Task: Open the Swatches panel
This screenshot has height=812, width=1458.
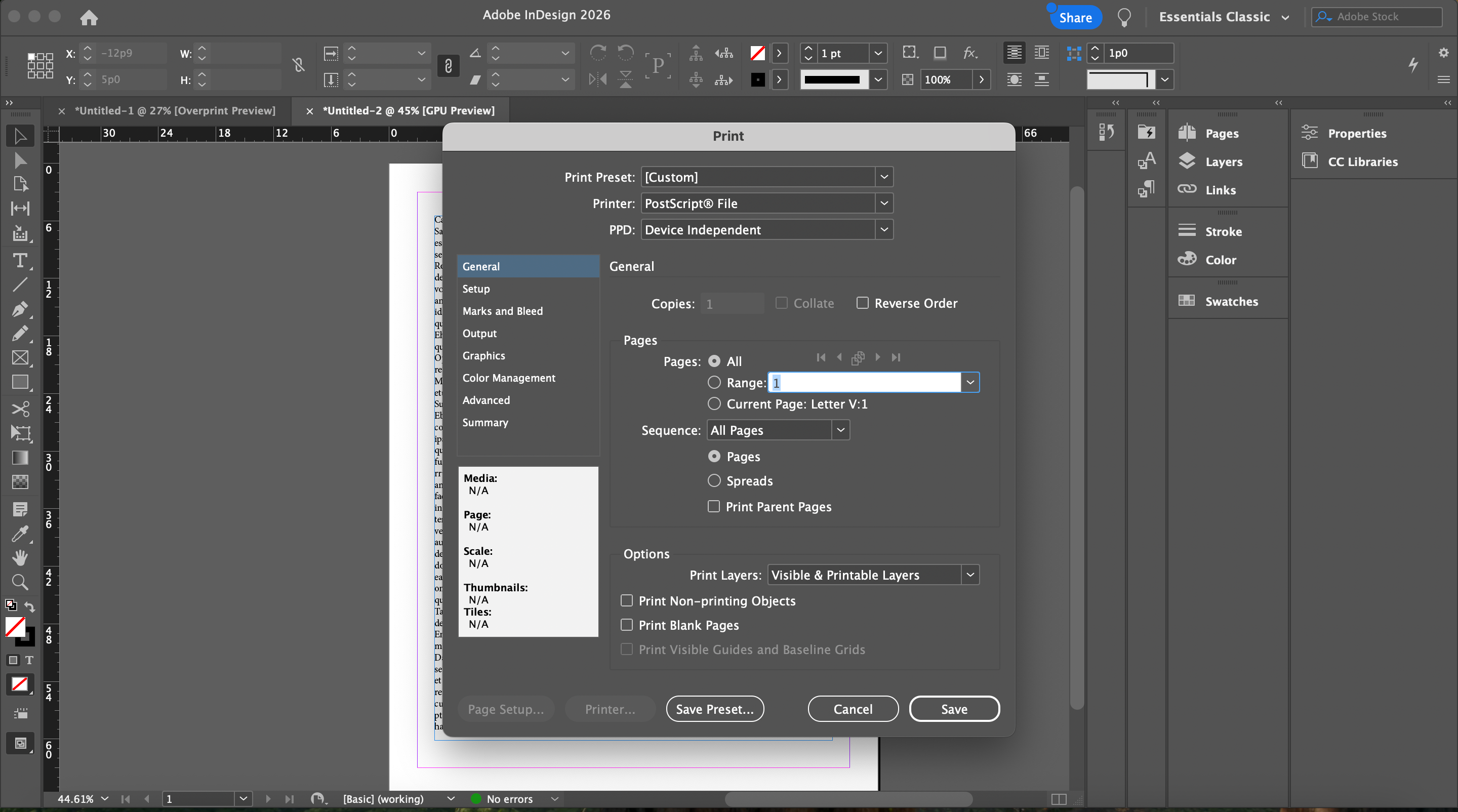Action: coord(1231,301)
